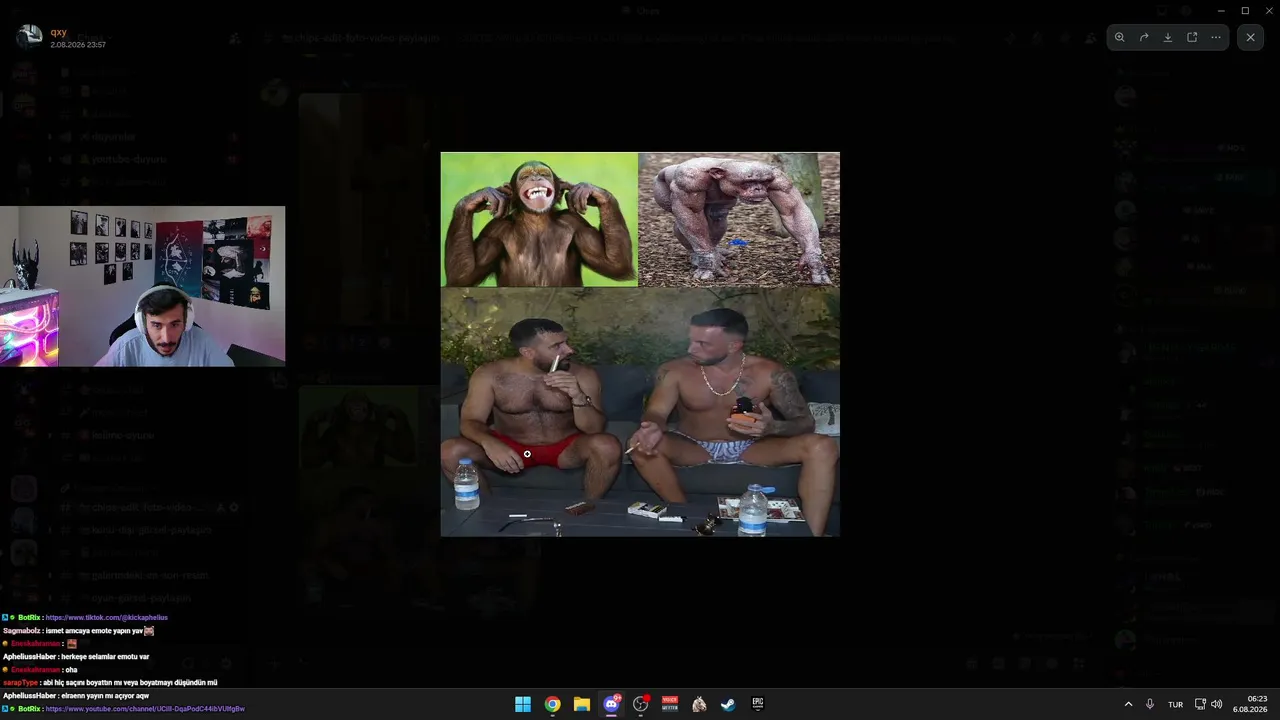Open the Windows Start menu
Screen dimensions: 1280x720
click(x=523, y=704)
